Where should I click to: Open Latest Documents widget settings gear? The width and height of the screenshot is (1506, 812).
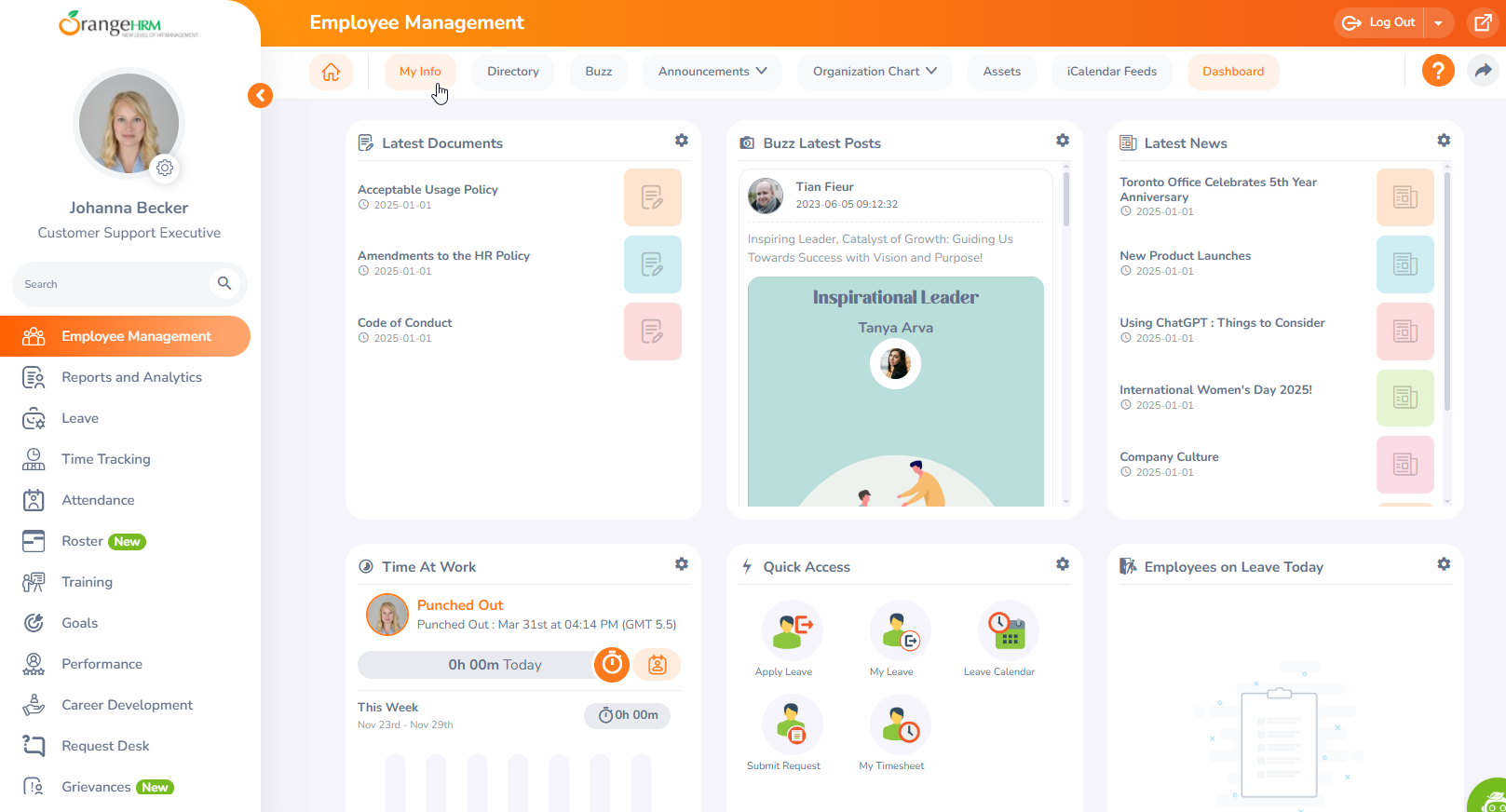pos(682,141)
